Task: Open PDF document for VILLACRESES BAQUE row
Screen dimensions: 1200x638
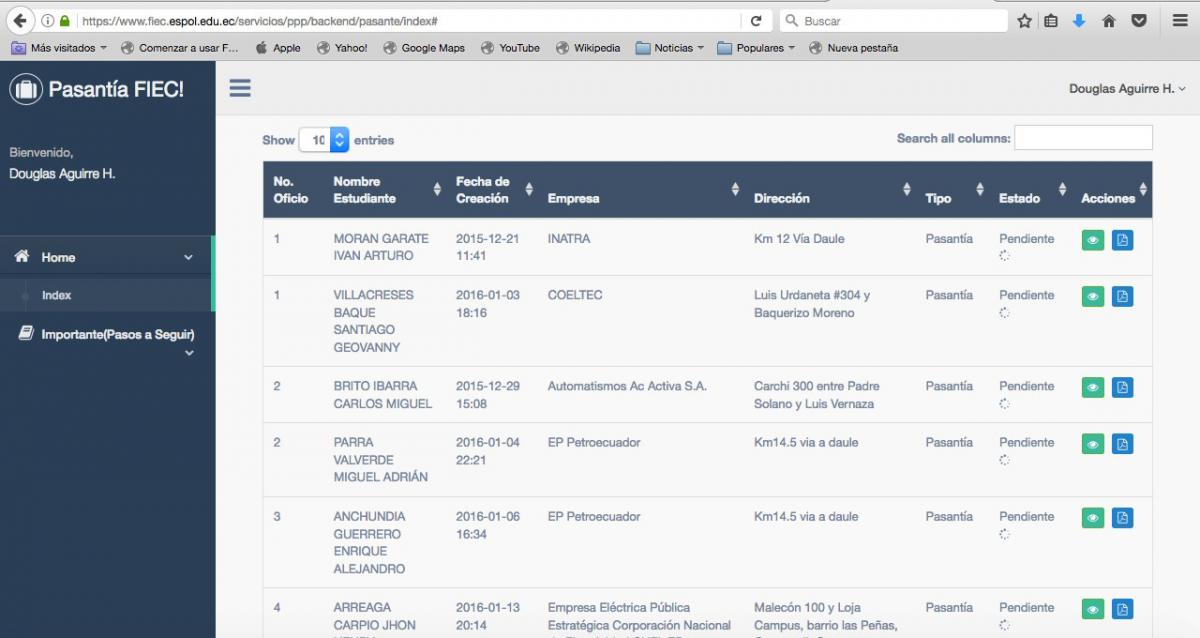Action: click(x=1122, y=296)
